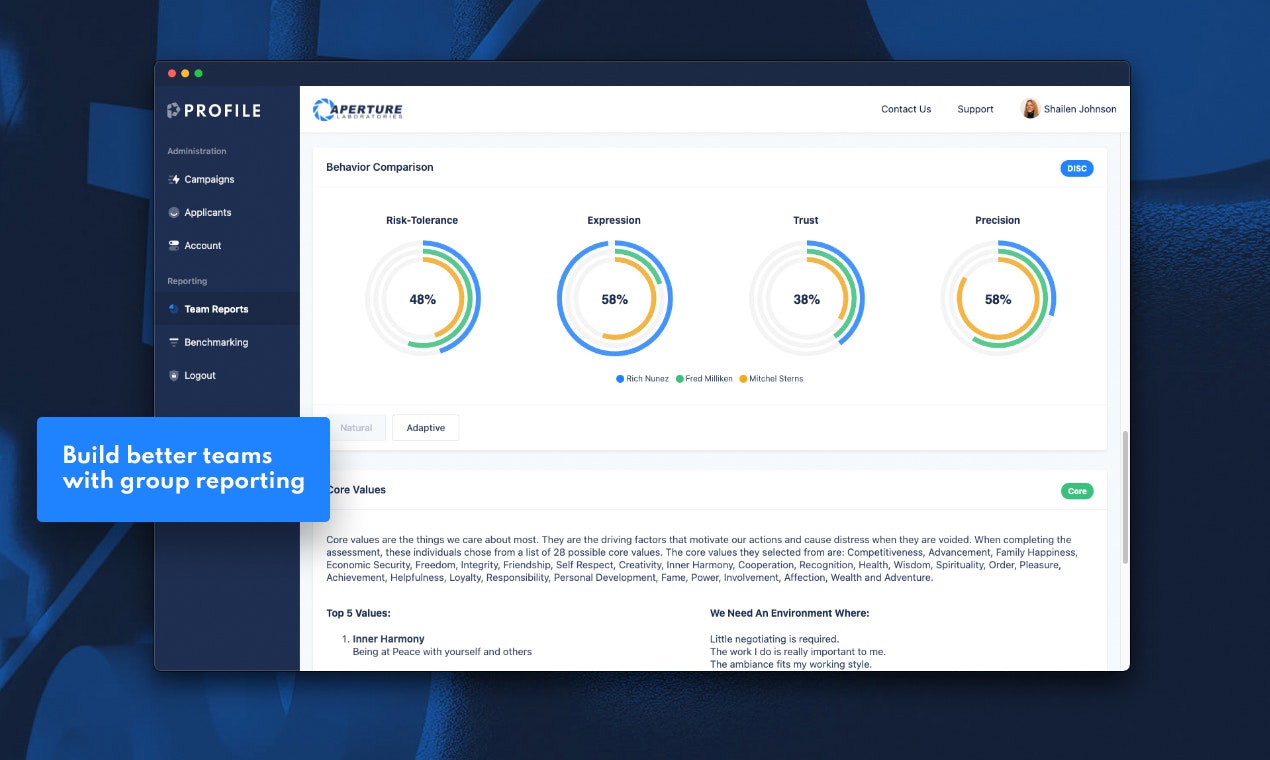
Task: Click the yellow minimize window button
Action: point(185,73)
